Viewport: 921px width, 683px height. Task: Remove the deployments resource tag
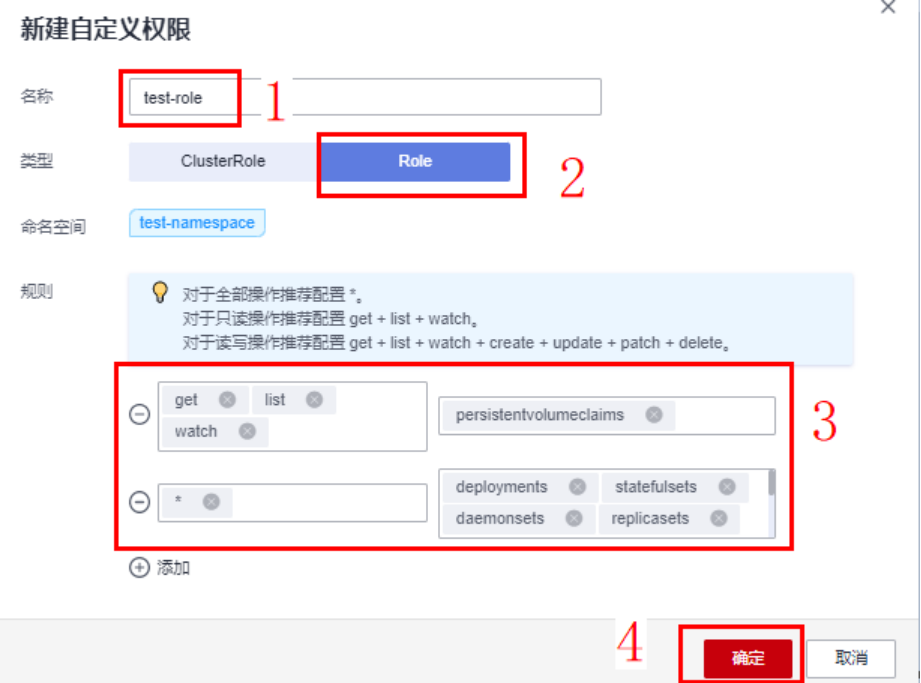click(577, 487)
